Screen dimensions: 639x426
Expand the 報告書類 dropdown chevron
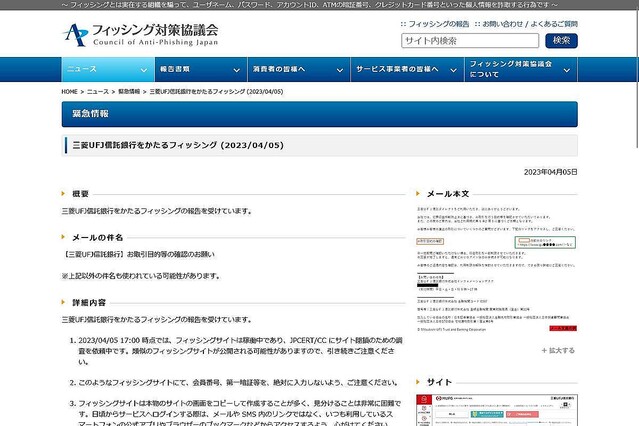pyautogui.click(x=236, y=70)
